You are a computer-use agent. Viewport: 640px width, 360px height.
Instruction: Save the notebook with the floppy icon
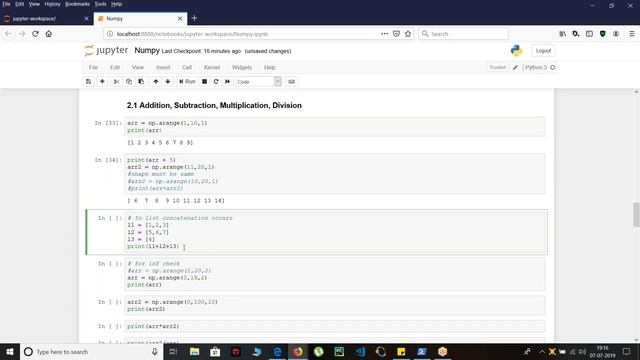click(88, 82)
